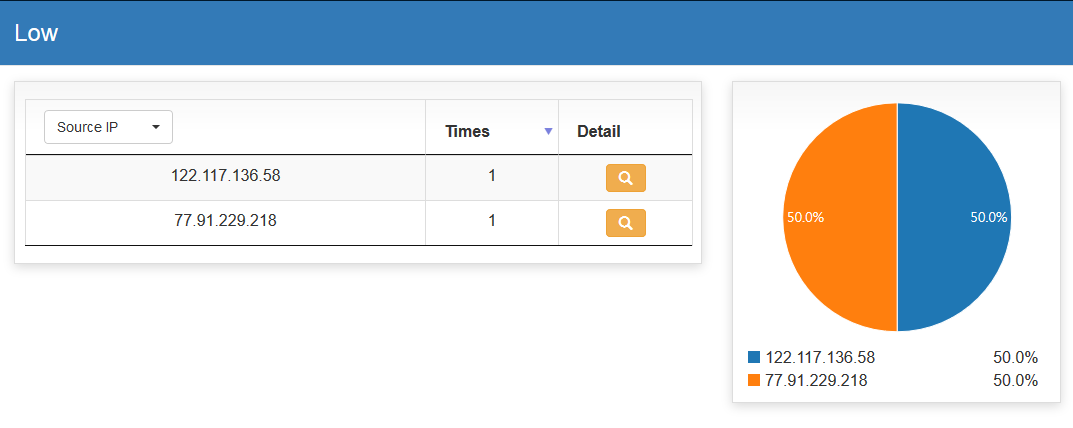Image resolution: width=1073 pixels, height=428 pixels.
Task: Sort by the Times column header
Action: 468,131
